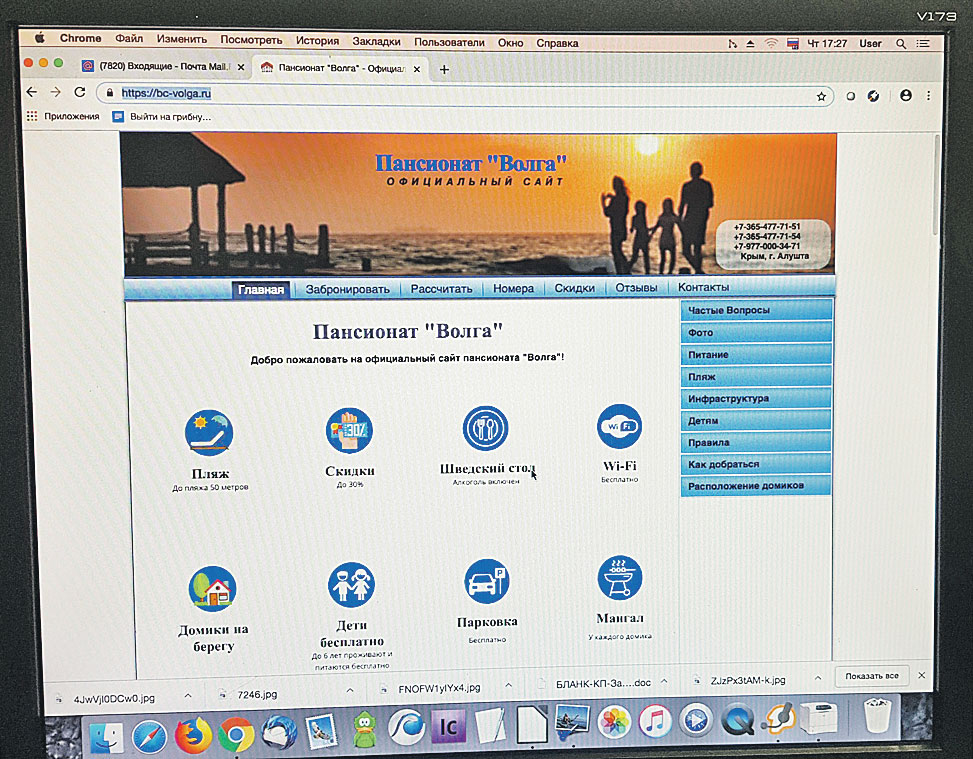Screen dimensions: 973x759
Task: Open iTunes from the dock
Action: pos(654,720)
